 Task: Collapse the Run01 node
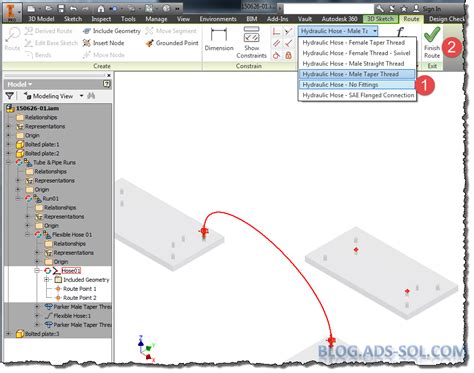18,198
